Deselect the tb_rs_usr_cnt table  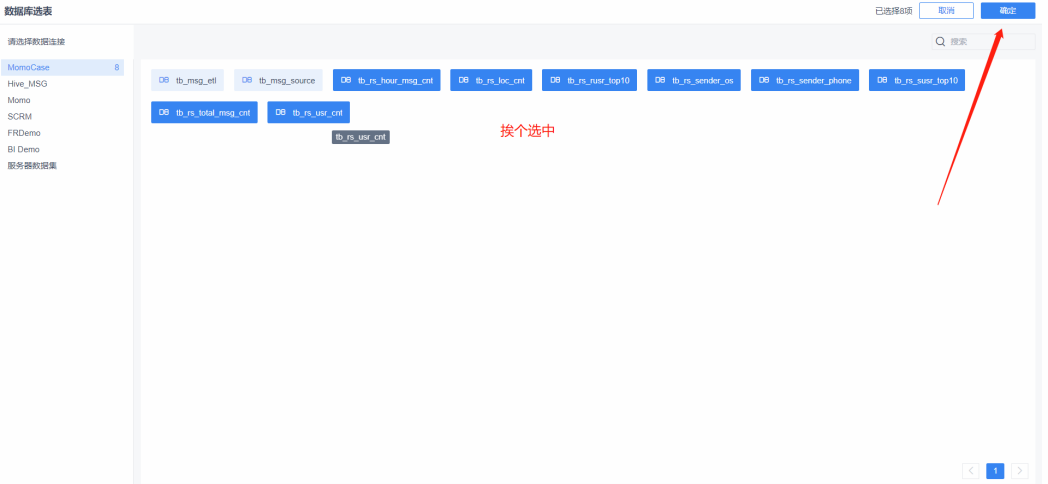(x=309, y=112)
